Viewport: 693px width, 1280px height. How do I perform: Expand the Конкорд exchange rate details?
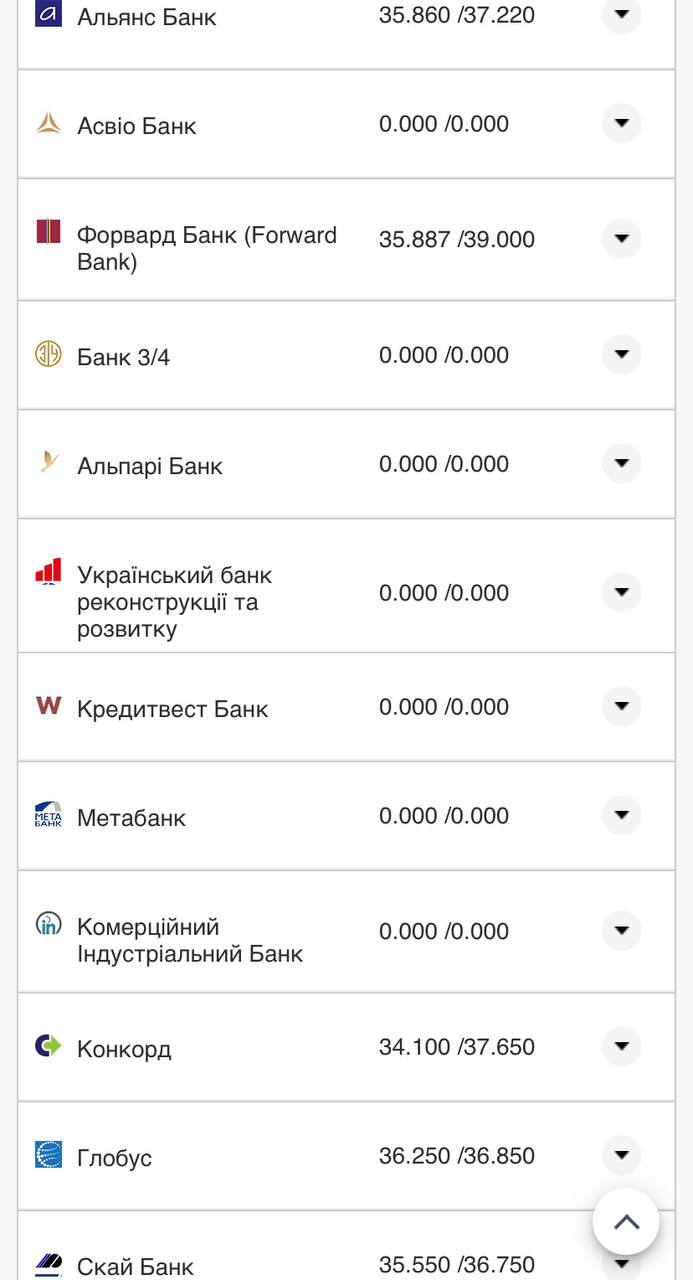pos(621,1047)
